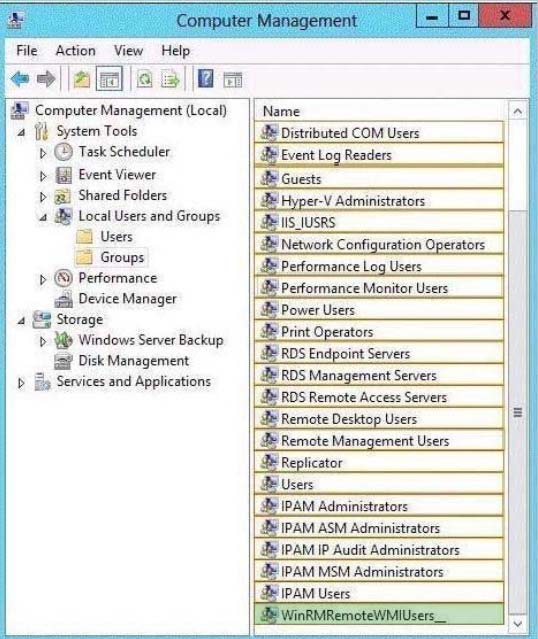Click the Back arrow toolbar icon

pyautogui.click(x=20, y=79)
